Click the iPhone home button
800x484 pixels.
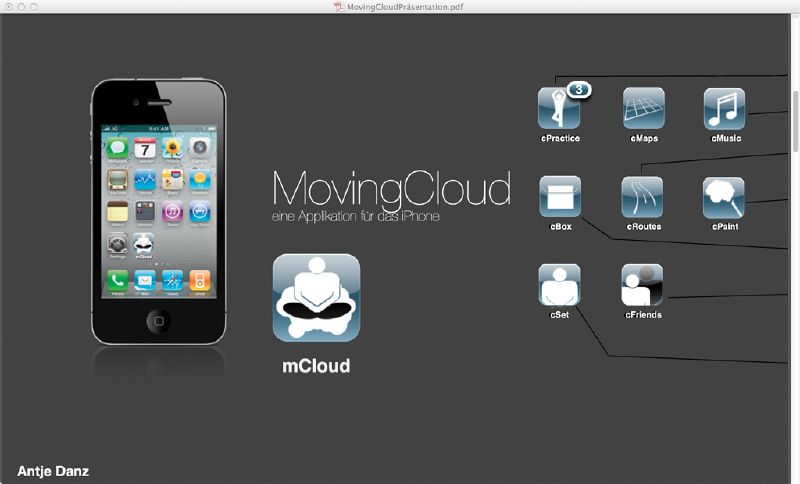(x=159, y=321)
